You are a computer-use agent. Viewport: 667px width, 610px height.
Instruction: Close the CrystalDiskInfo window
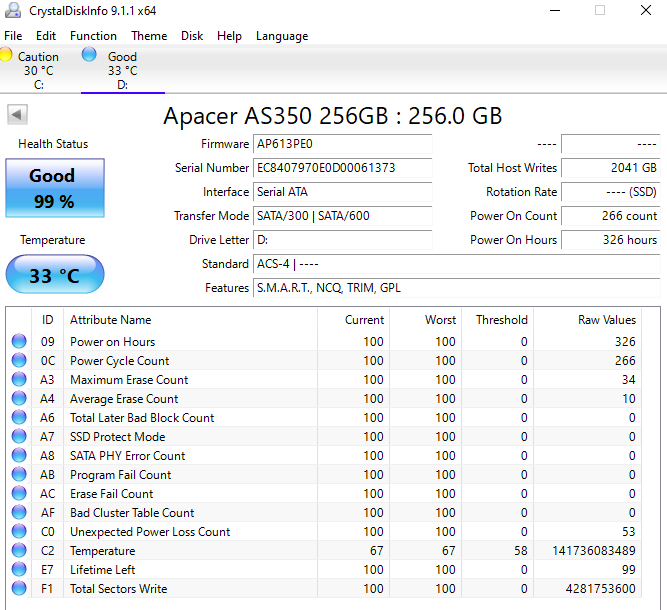[x=646, y=10]
